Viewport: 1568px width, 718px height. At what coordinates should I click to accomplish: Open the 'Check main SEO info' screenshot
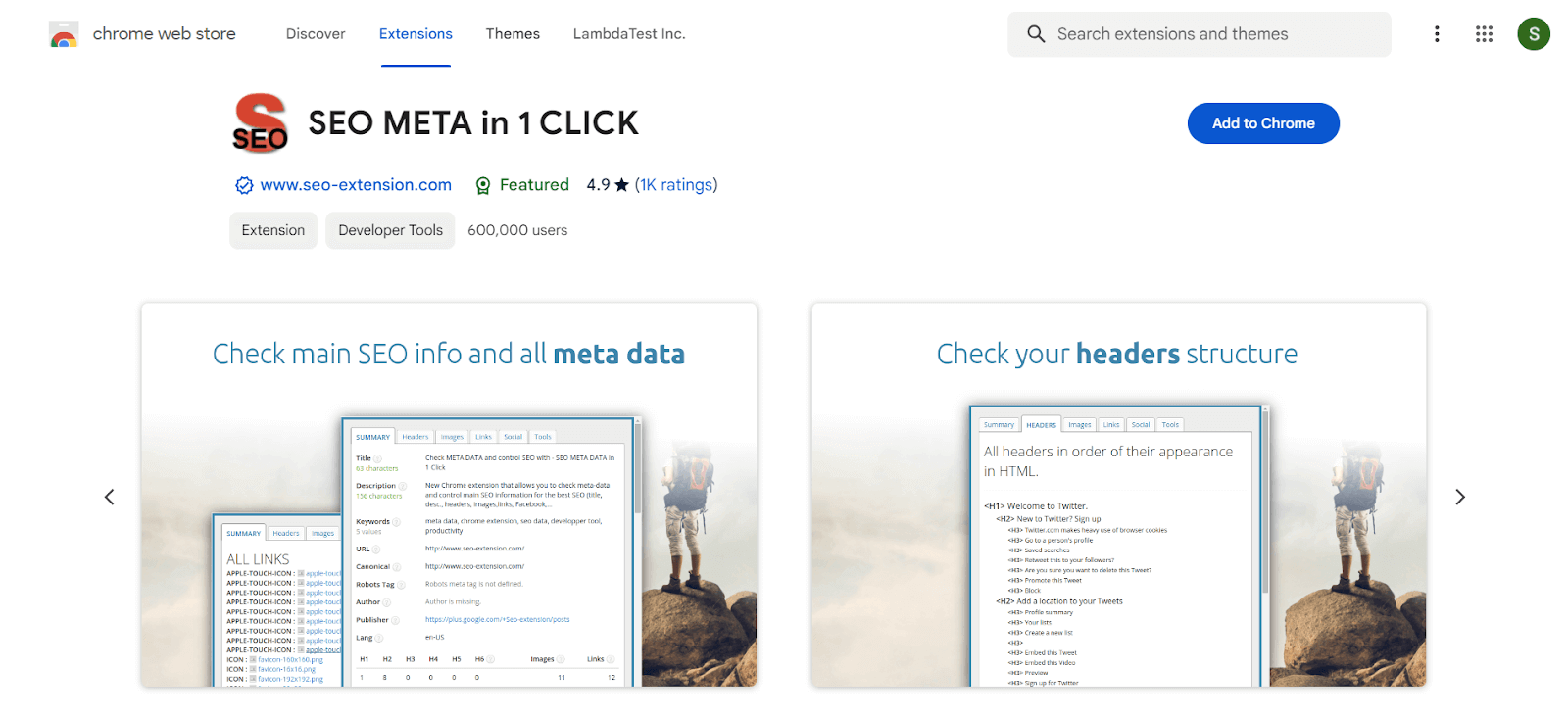(449, 495)
